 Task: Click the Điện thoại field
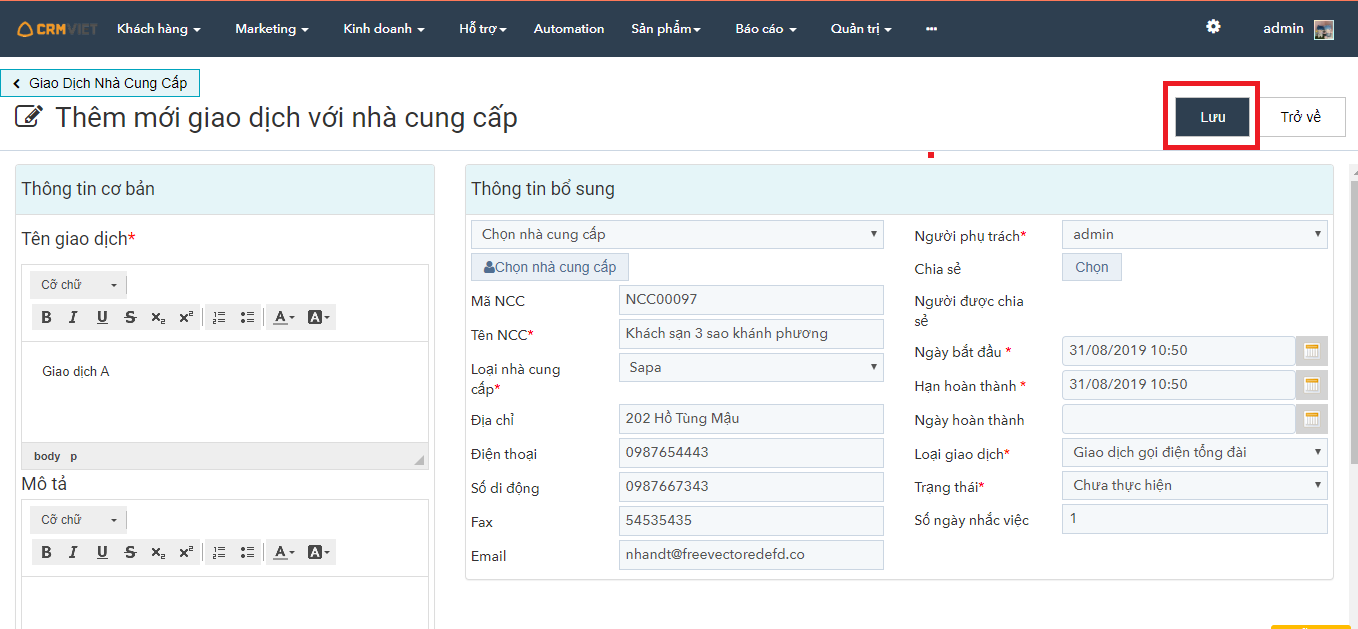point(751,453)
